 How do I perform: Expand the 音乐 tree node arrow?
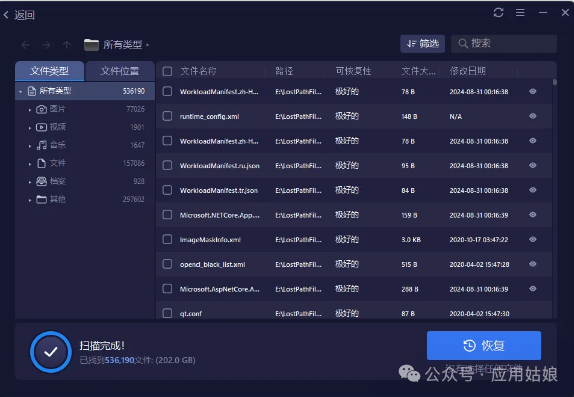pyautogui.click(x=30, y=146)
